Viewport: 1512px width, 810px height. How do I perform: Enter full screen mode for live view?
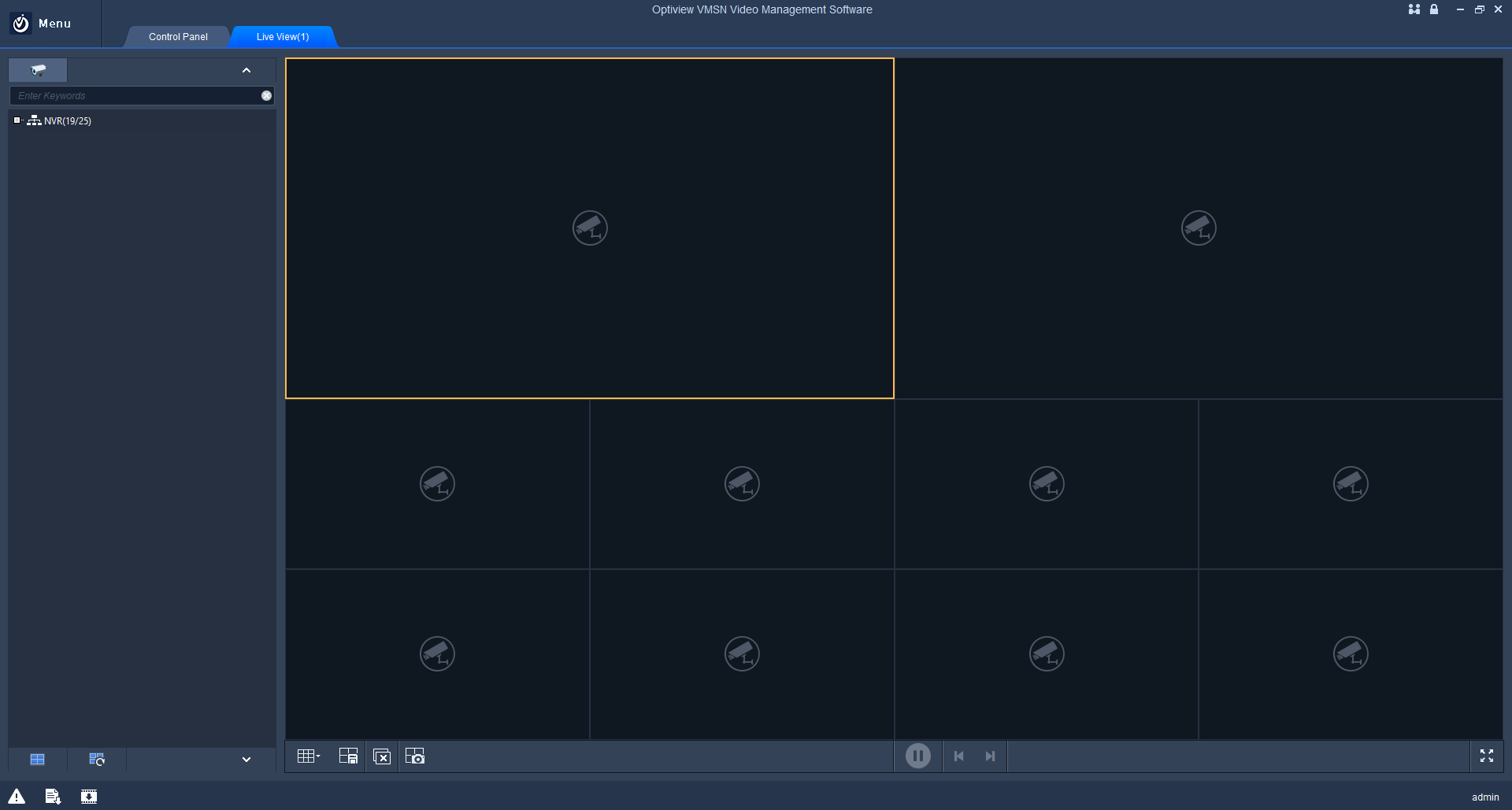point(1488,755)
